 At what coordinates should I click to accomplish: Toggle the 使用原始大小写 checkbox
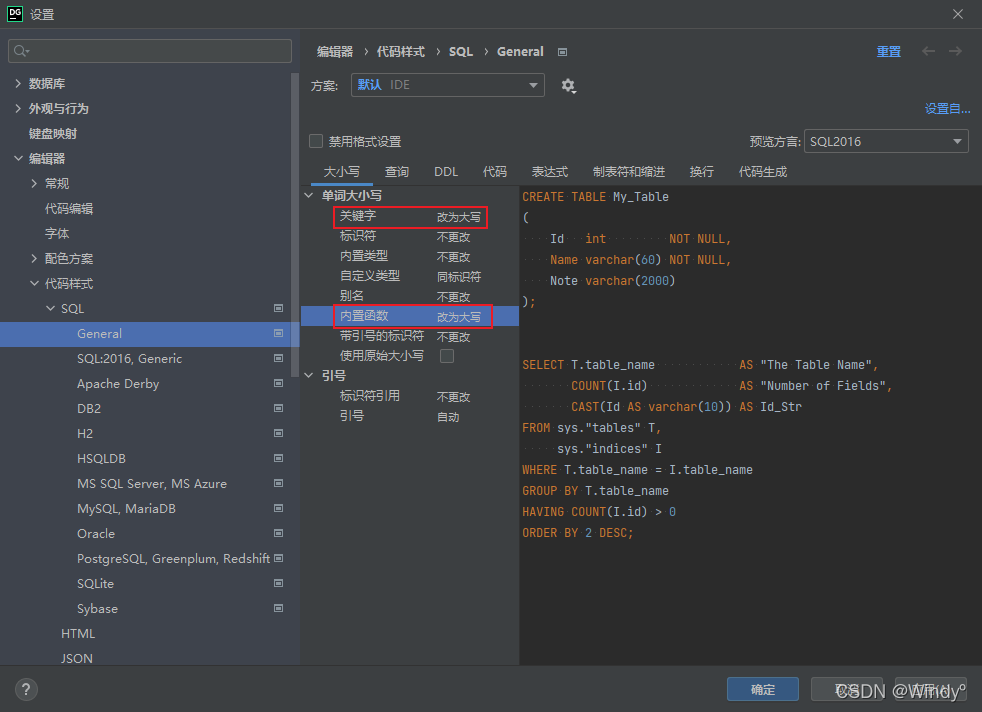tap(447, 356)
